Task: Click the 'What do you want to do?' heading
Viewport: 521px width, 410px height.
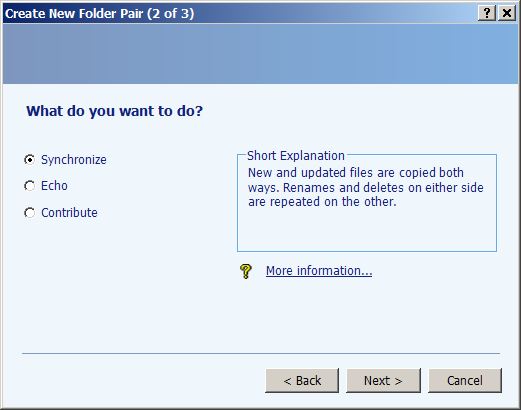Action: tap(114, 111)
